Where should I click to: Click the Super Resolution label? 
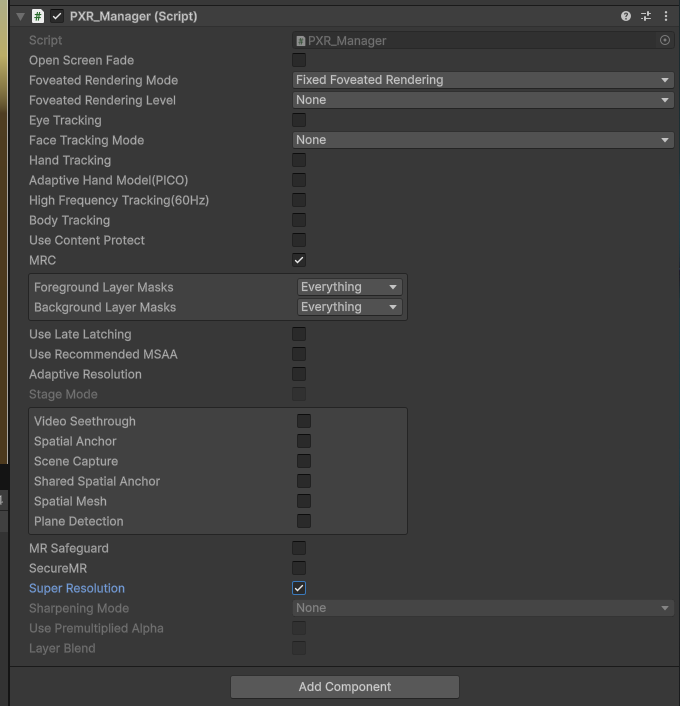click(x=77, y=588)
